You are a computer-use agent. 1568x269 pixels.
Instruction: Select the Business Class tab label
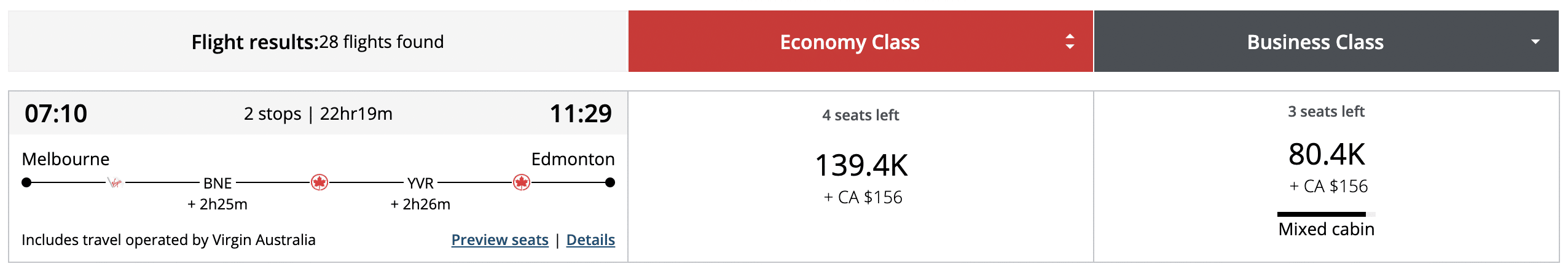coord(1315,42)
